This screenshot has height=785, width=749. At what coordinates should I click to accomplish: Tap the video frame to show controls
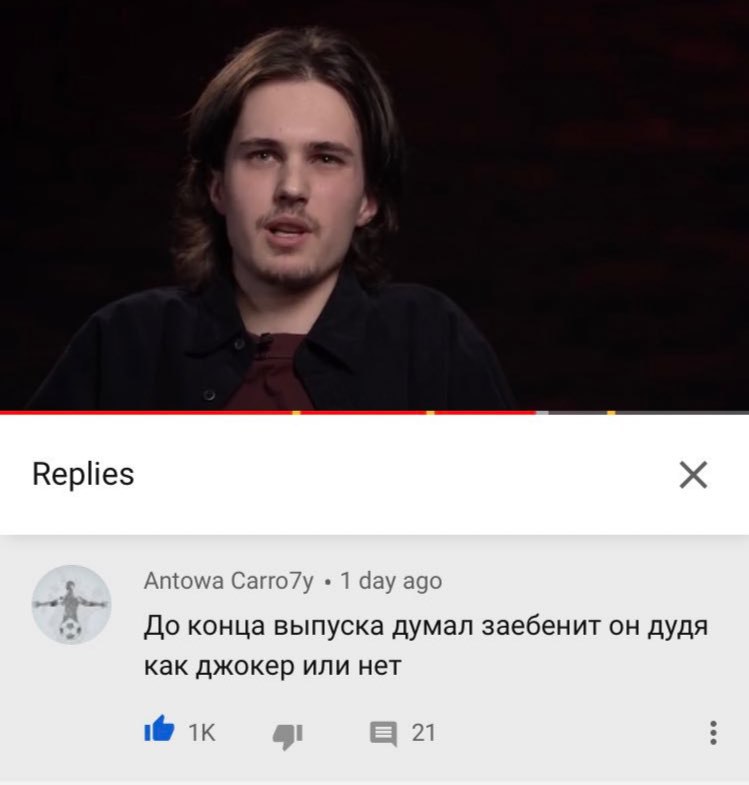point(374,205)
